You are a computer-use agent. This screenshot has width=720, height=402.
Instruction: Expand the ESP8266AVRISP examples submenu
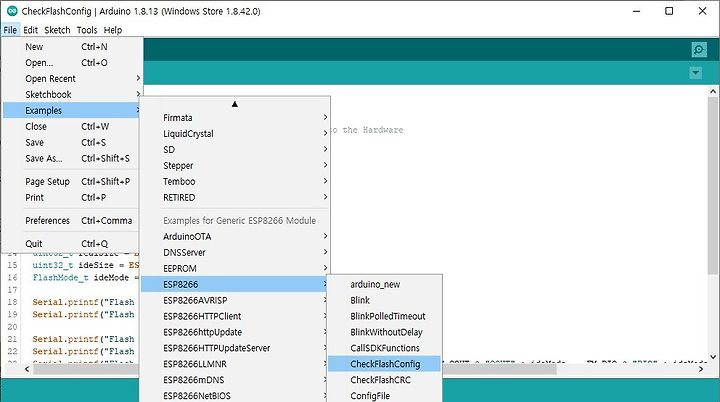coord(235,300)
